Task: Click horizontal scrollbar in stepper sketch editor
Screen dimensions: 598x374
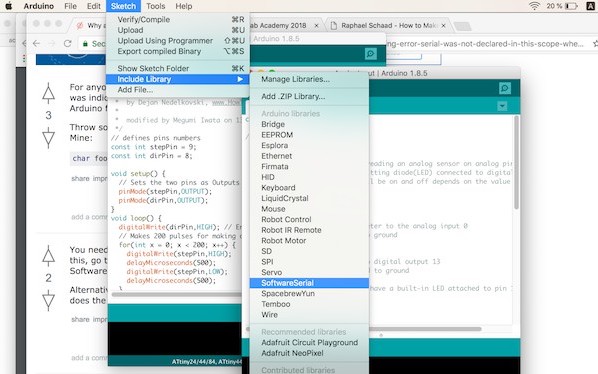Action: pyautogui.click(x=177, y=294)
